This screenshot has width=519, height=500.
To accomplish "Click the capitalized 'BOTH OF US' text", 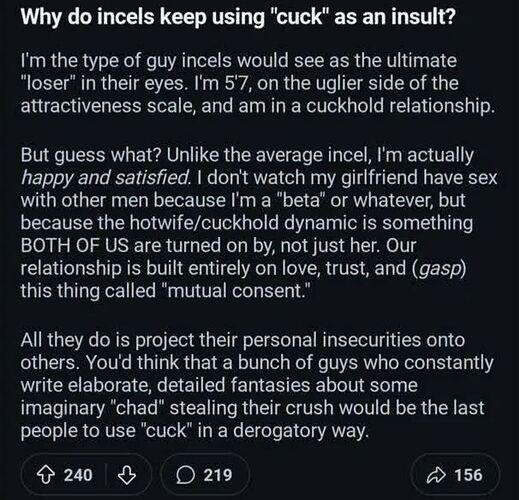I will coord(74,245).
